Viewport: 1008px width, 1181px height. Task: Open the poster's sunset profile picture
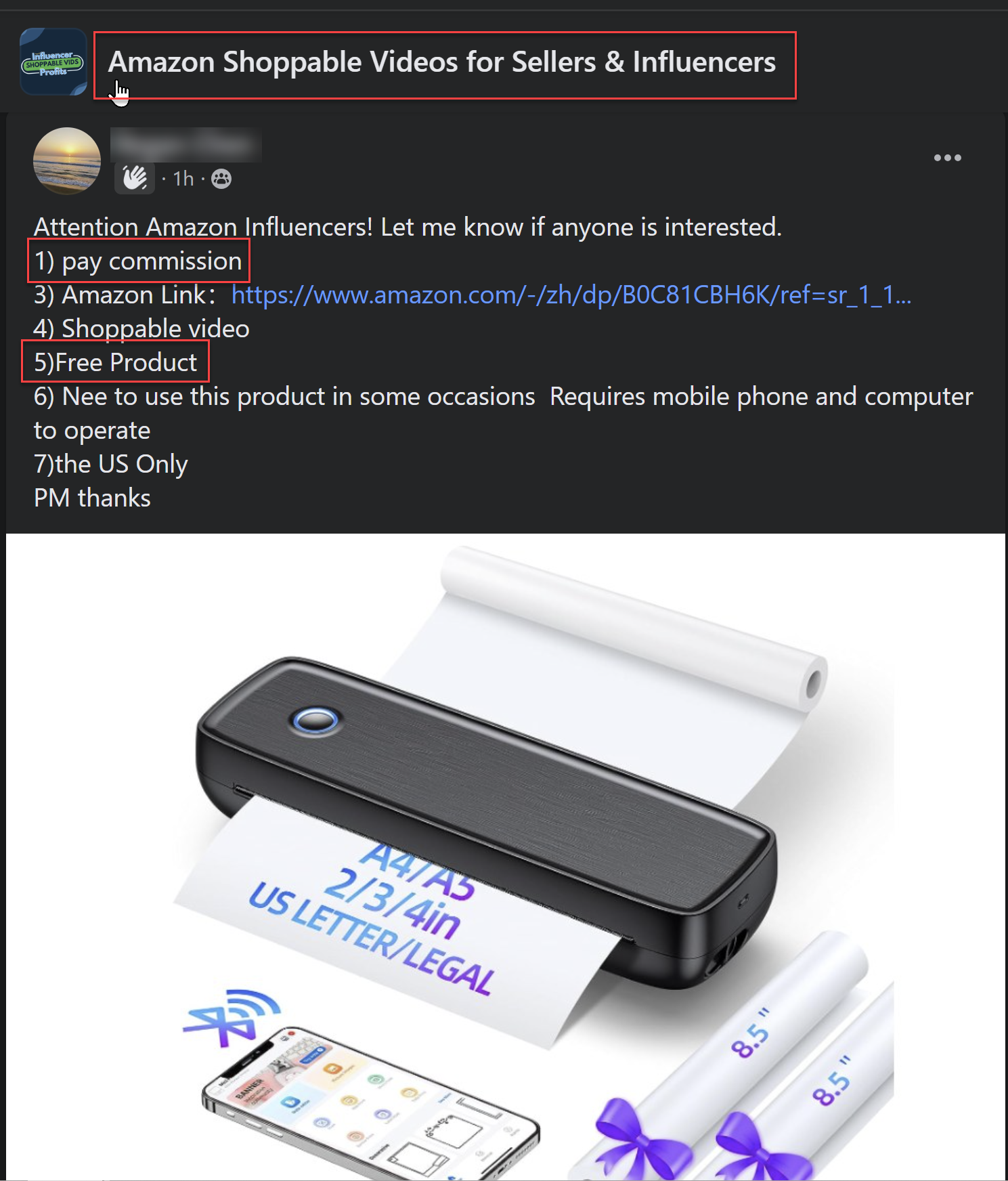click(67, 161)
